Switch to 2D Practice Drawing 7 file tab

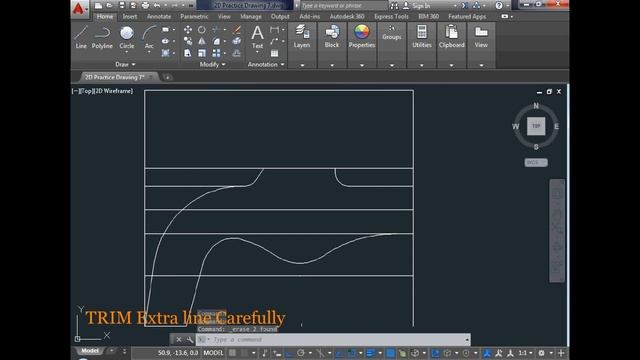[x=115, y=77]
